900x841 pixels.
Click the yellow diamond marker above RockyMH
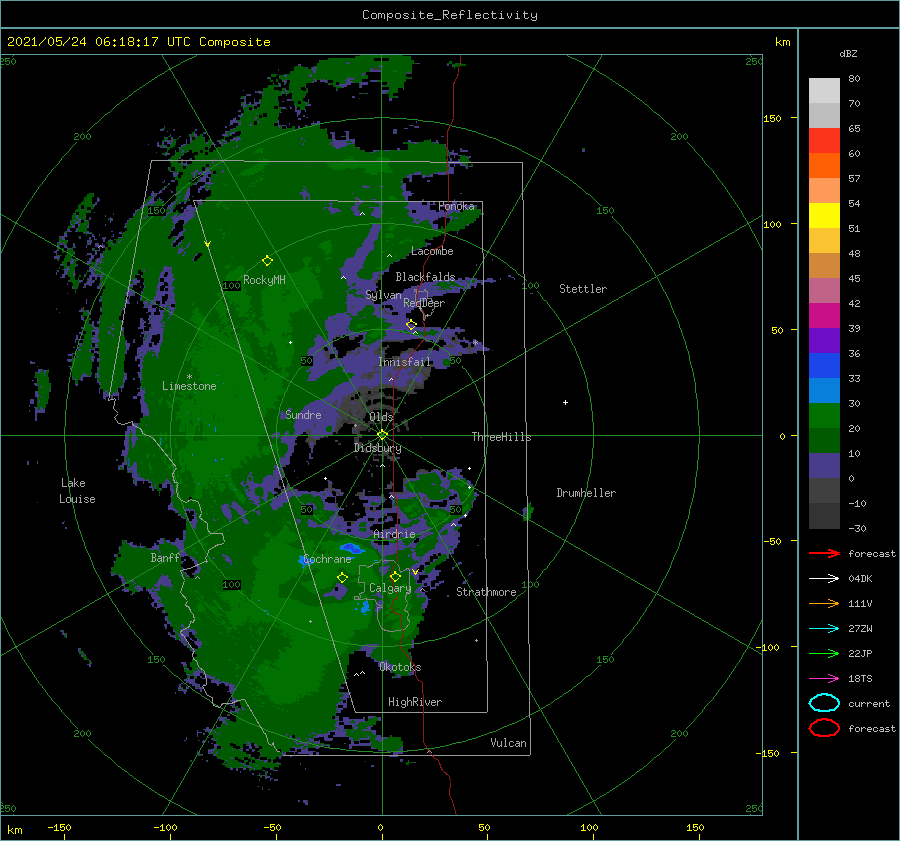click(267, 261)
